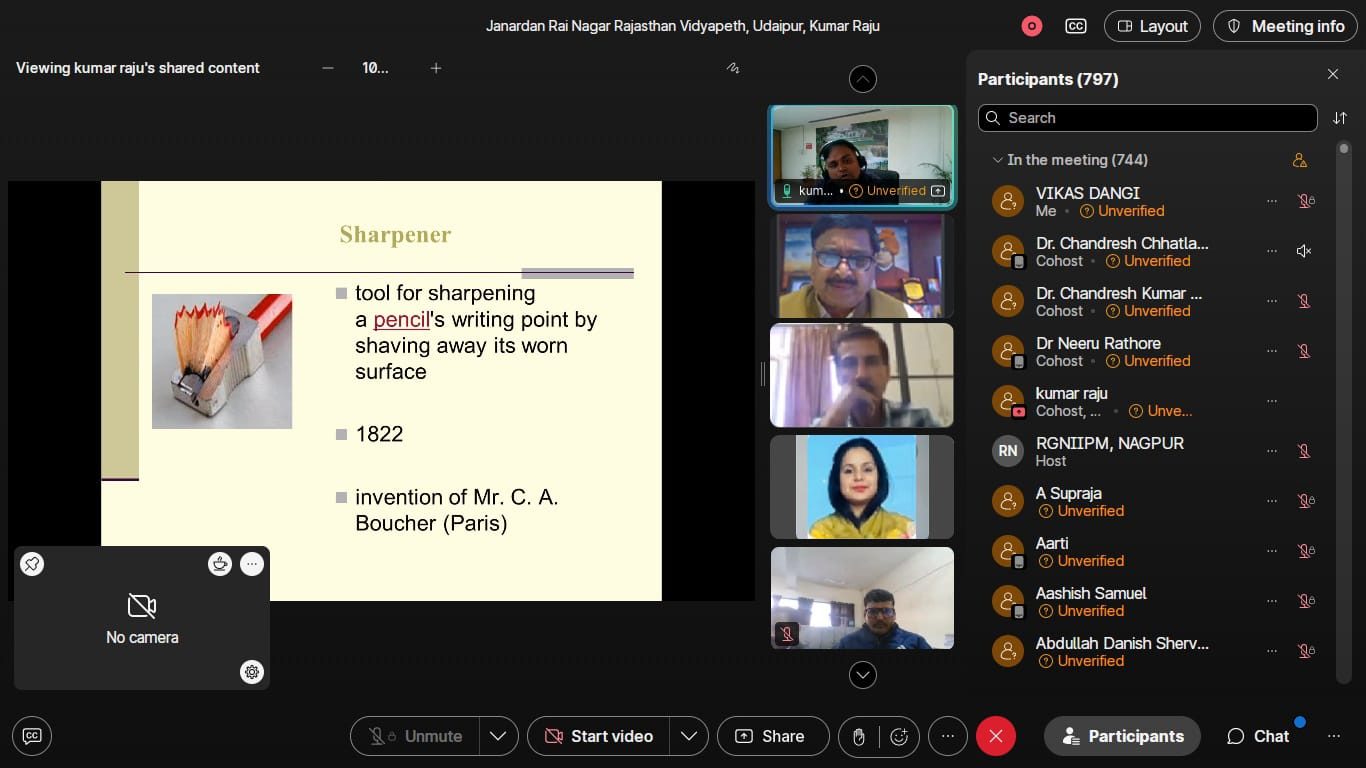1366x768 pixels.
Task: Click the annotate pen icon
Action: pyautogui.click(x=733, y=68)
